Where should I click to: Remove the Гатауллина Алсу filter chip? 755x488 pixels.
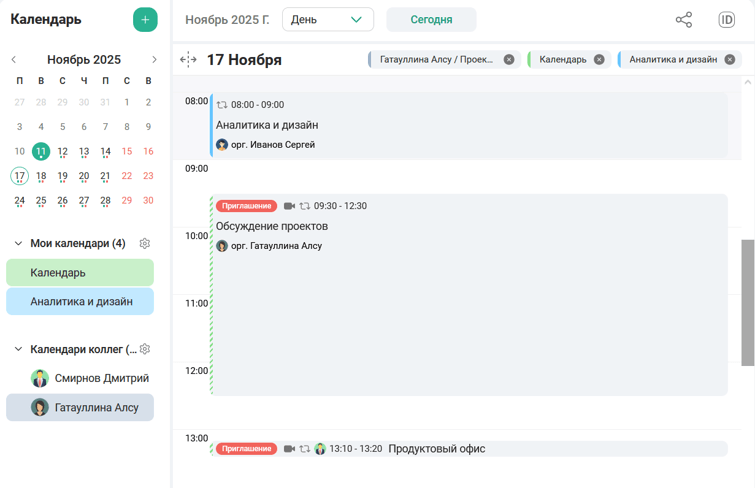509,60
